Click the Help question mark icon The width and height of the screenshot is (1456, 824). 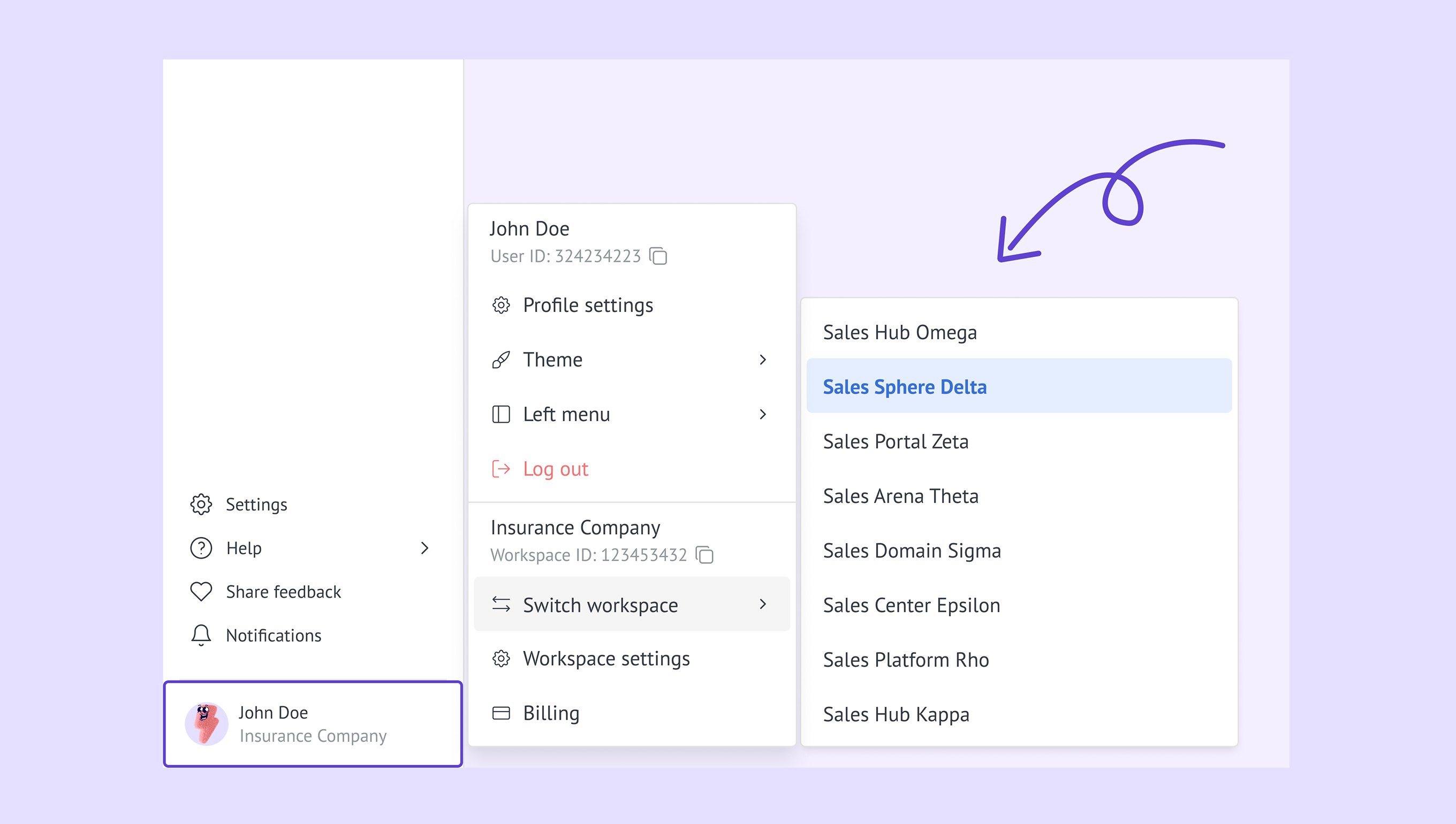pyautogui.click(x=201, y=548)
